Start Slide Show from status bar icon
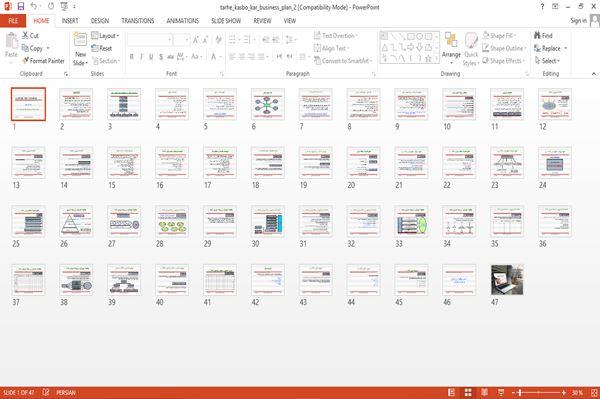This screenshot has width=600, height=399. tap(501, 392)
